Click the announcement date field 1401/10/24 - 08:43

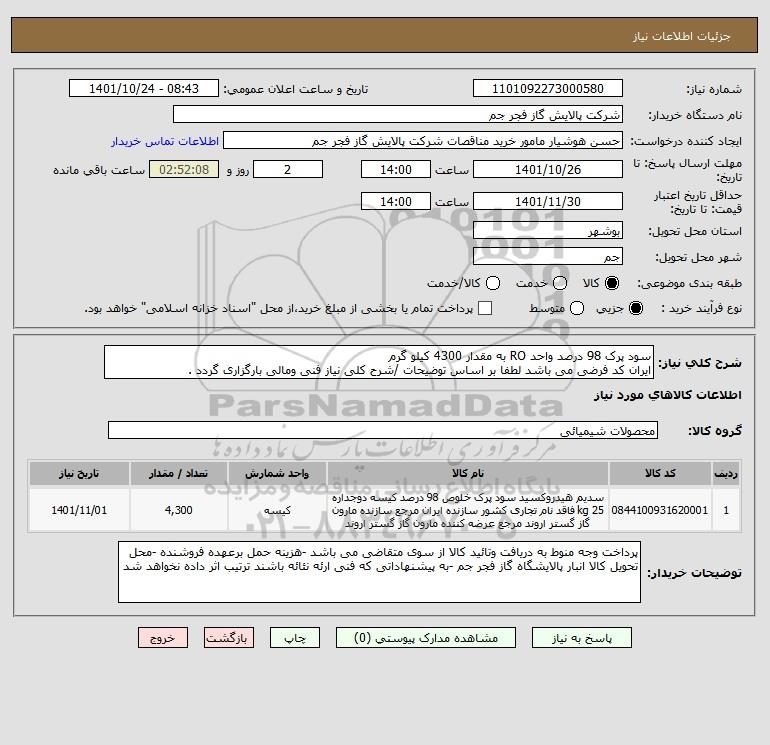click(x=144, y=88)
